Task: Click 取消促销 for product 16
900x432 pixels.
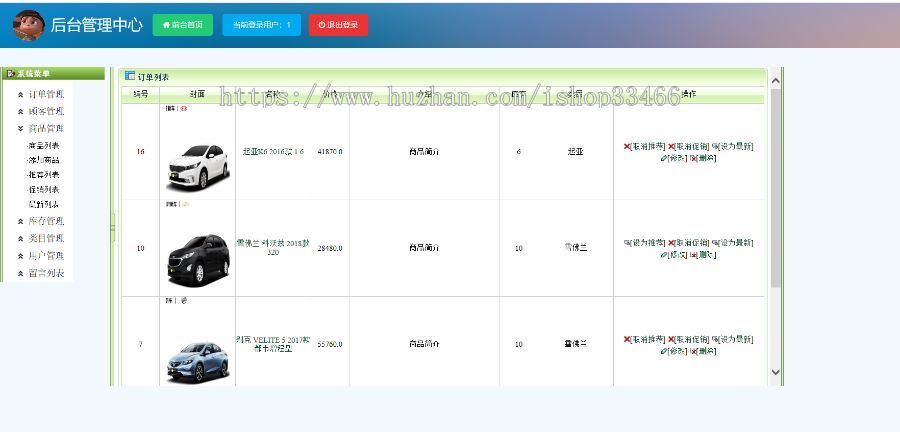Action: pos(688,146)
